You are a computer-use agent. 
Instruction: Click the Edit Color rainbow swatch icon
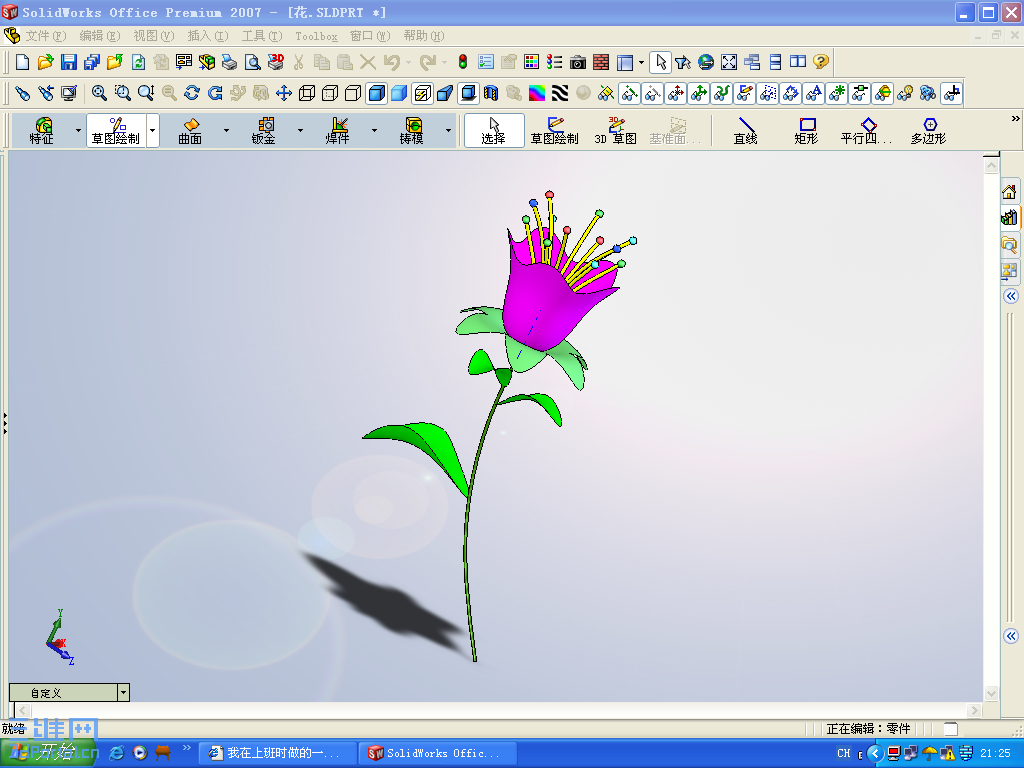coord(536,93)
